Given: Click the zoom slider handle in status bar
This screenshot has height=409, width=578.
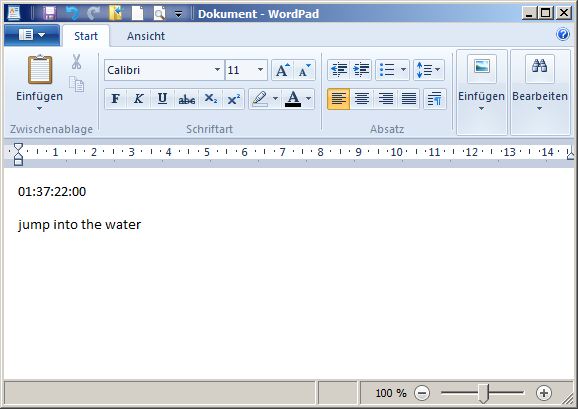Looking at the screenshot, I should 484,393.
